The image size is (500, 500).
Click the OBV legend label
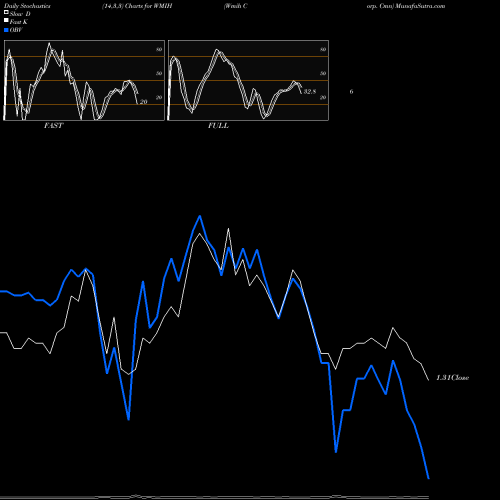point(16,30)
